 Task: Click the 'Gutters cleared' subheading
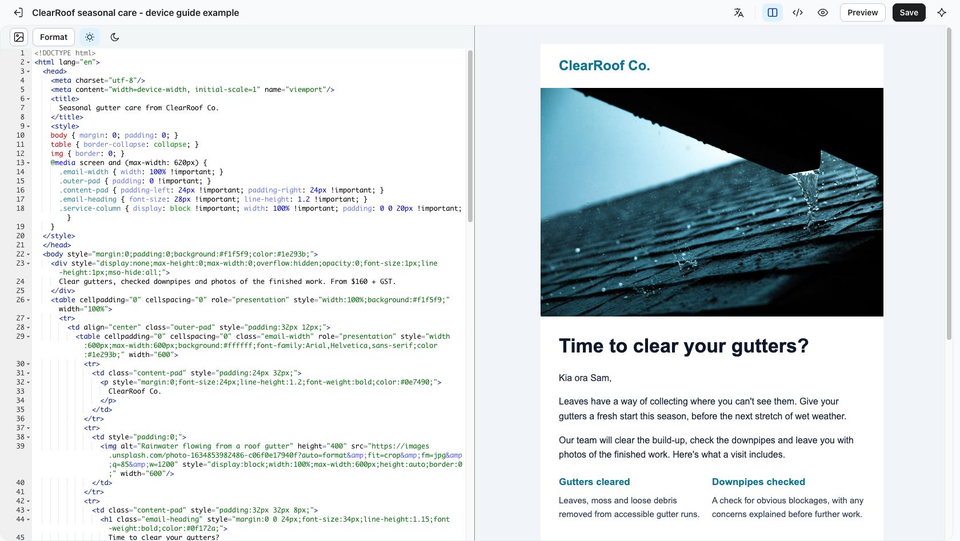coord(594,482)
